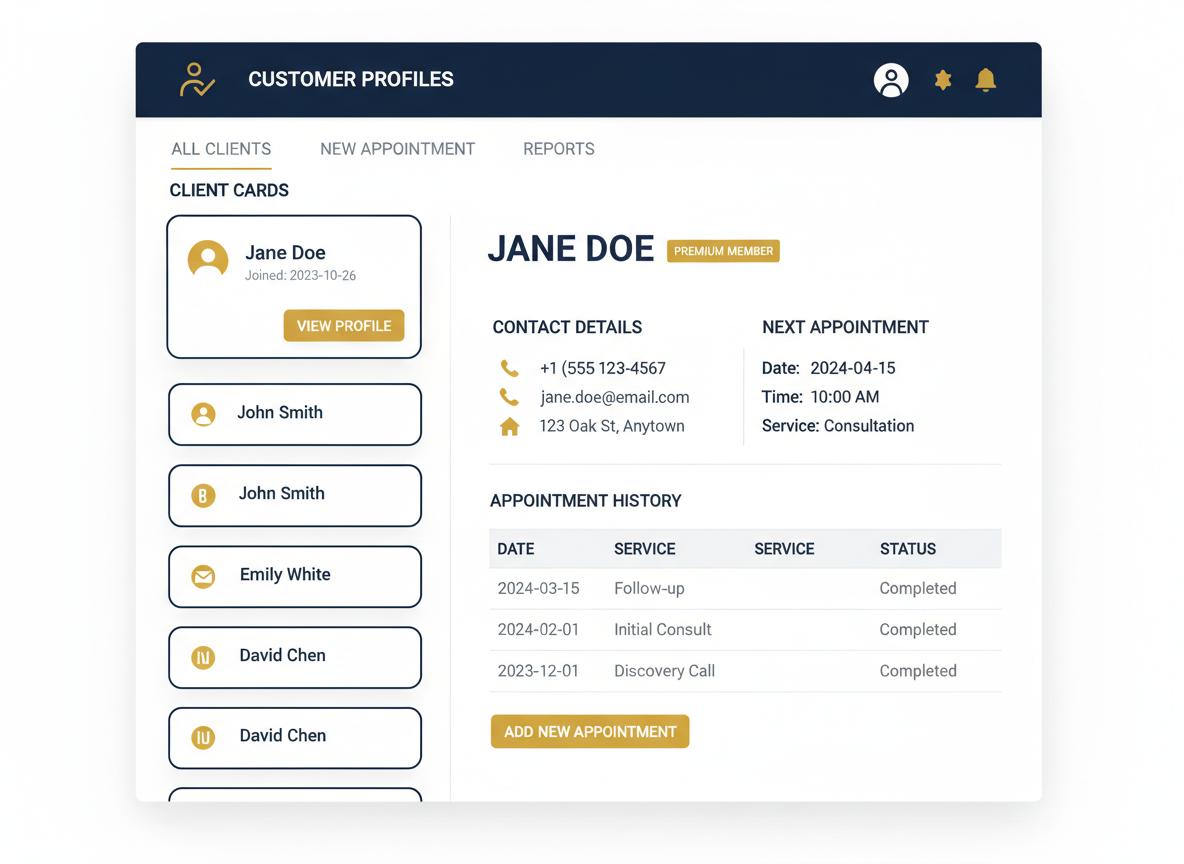Click the STATUS column header
Image resolution: width=1184 pixels, height=864 pixels.
tap(908, 549)
